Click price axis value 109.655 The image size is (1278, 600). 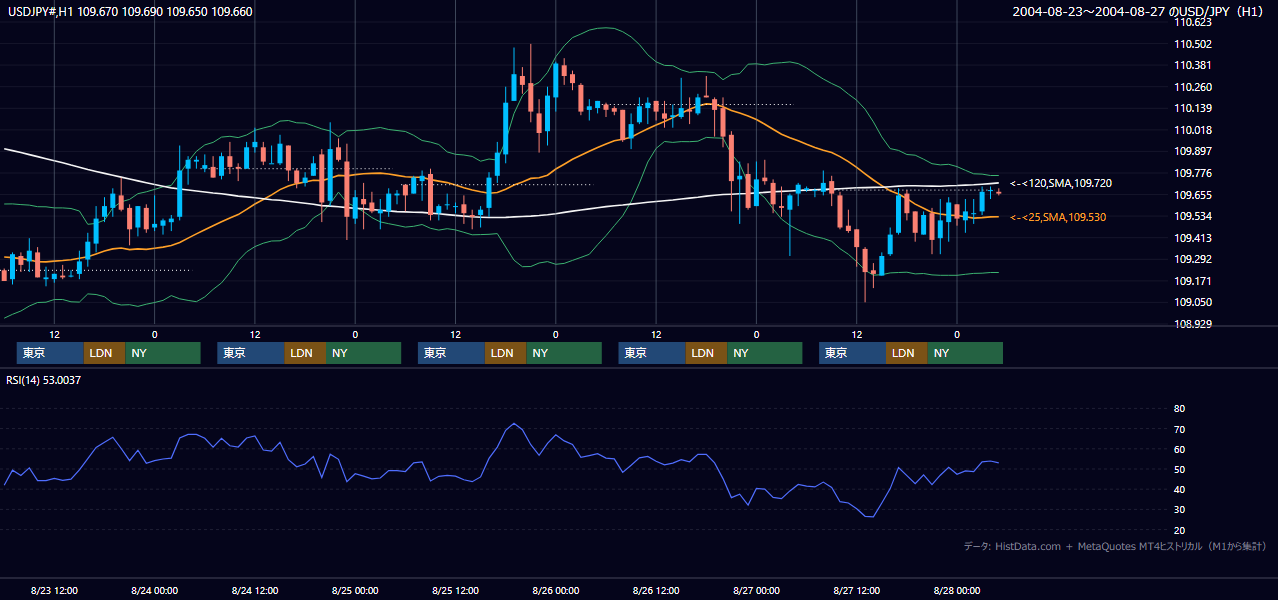[1193, 195]
